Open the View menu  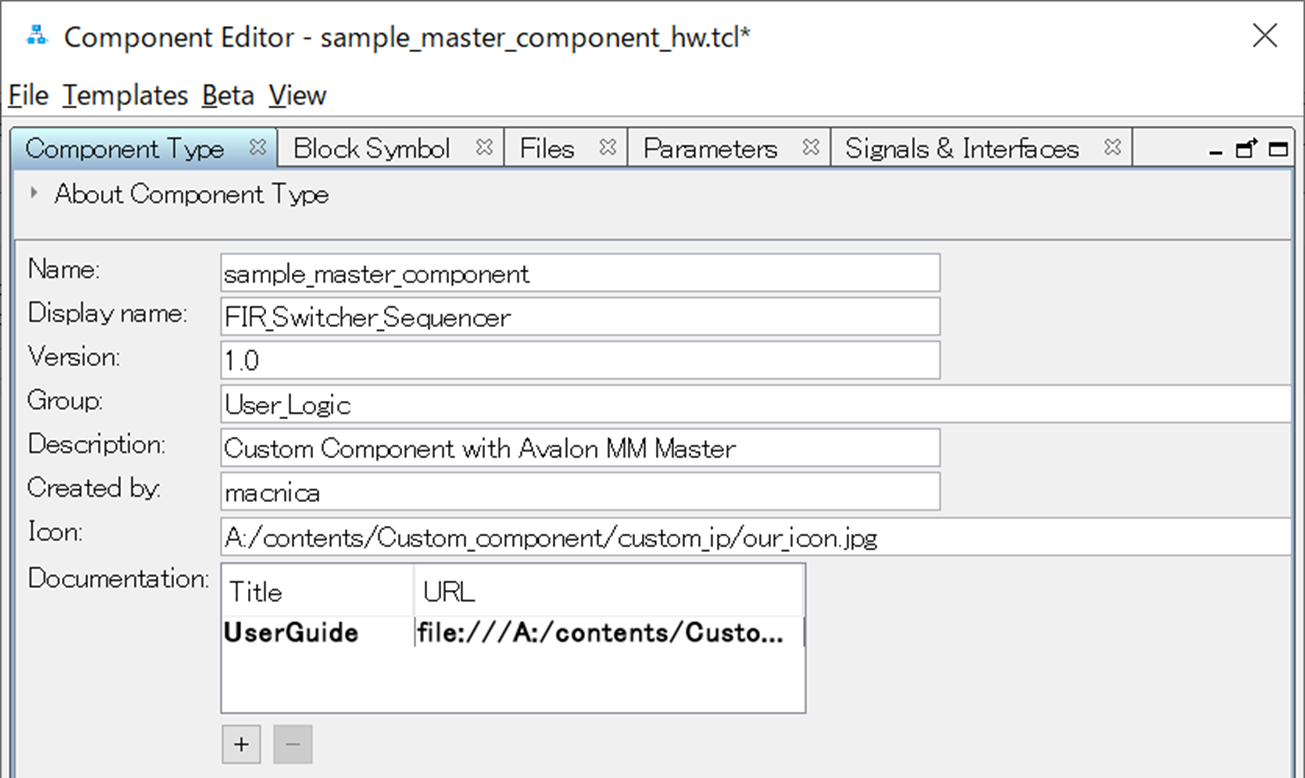click(297, 95)
